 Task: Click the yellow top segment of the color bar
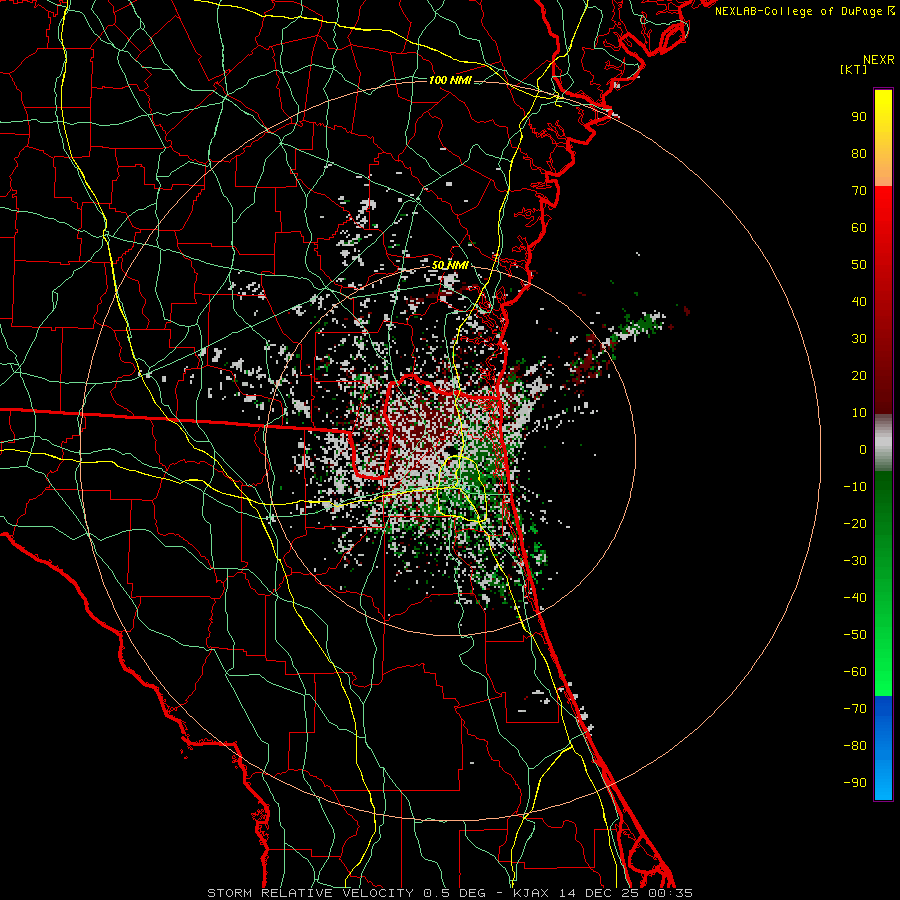(883, 138)
